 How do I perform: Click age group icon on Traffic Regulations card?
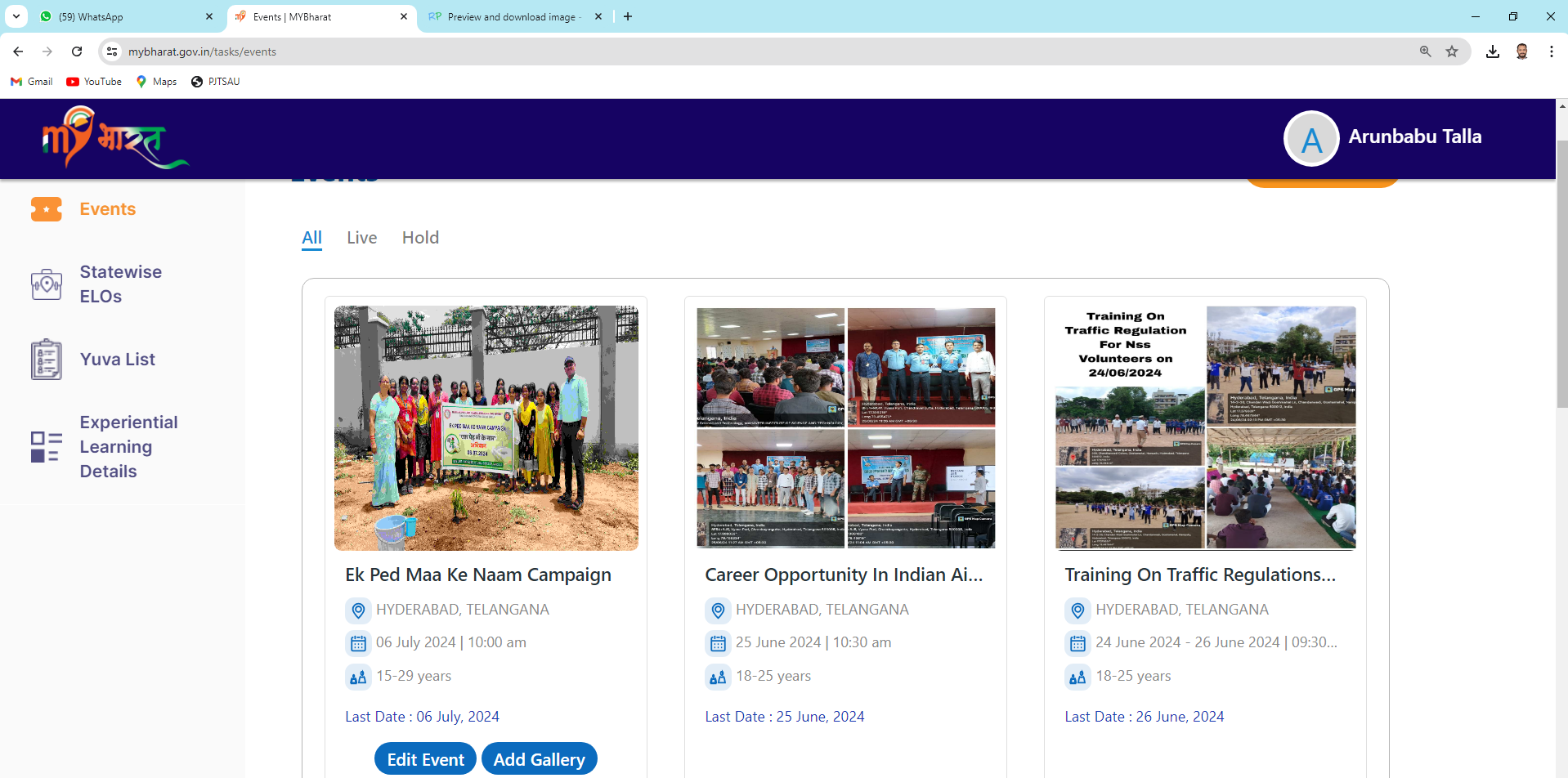[x=1077, y=677]
